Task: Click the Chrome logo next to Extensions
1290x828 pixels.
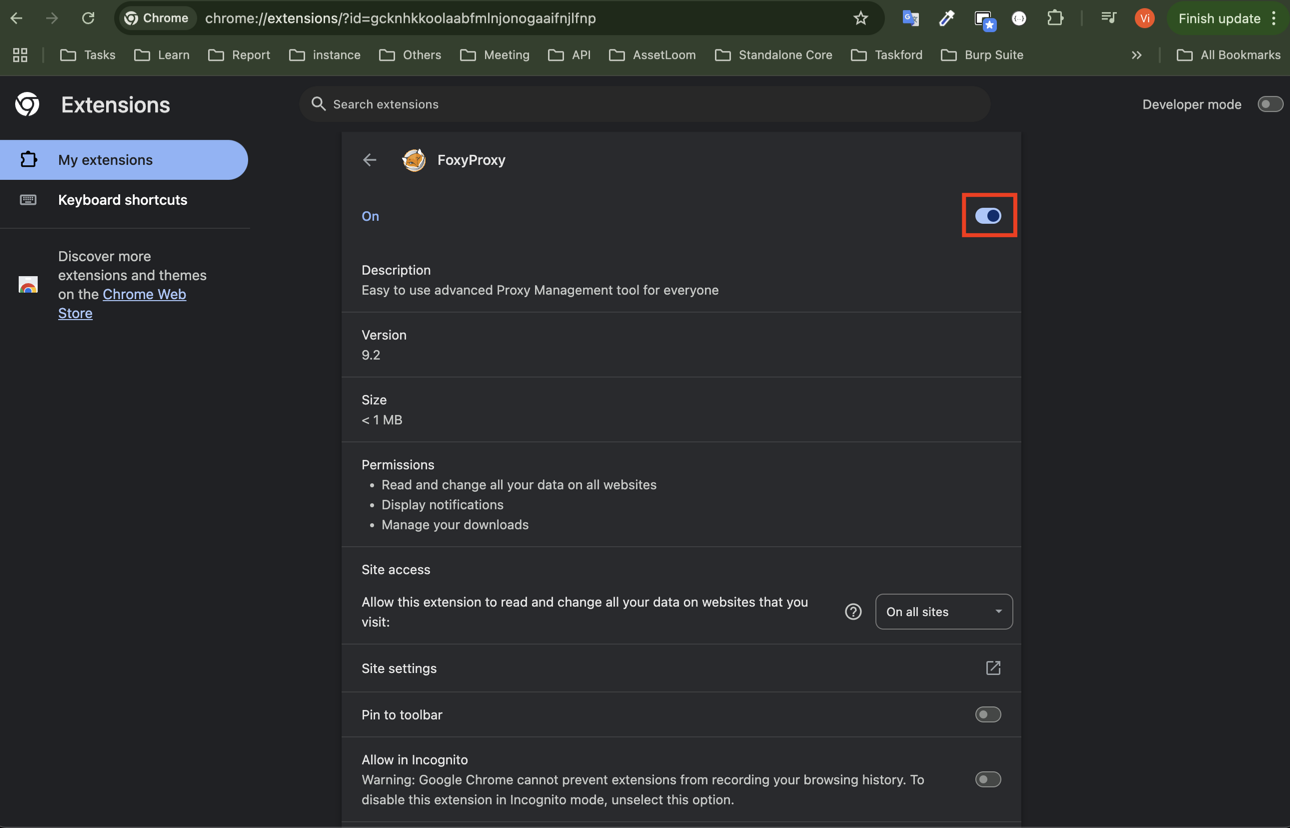Action: [x=27, y=104]
